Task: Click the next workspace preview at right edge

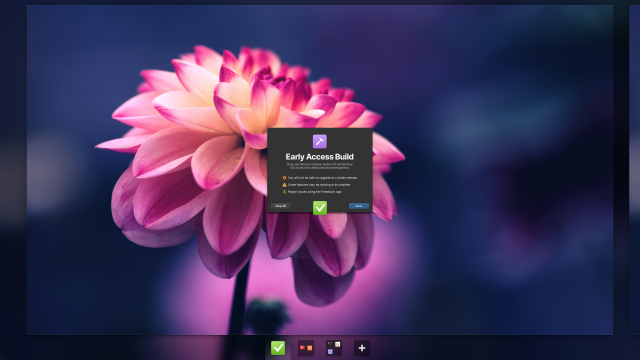Action: (634, 170)
